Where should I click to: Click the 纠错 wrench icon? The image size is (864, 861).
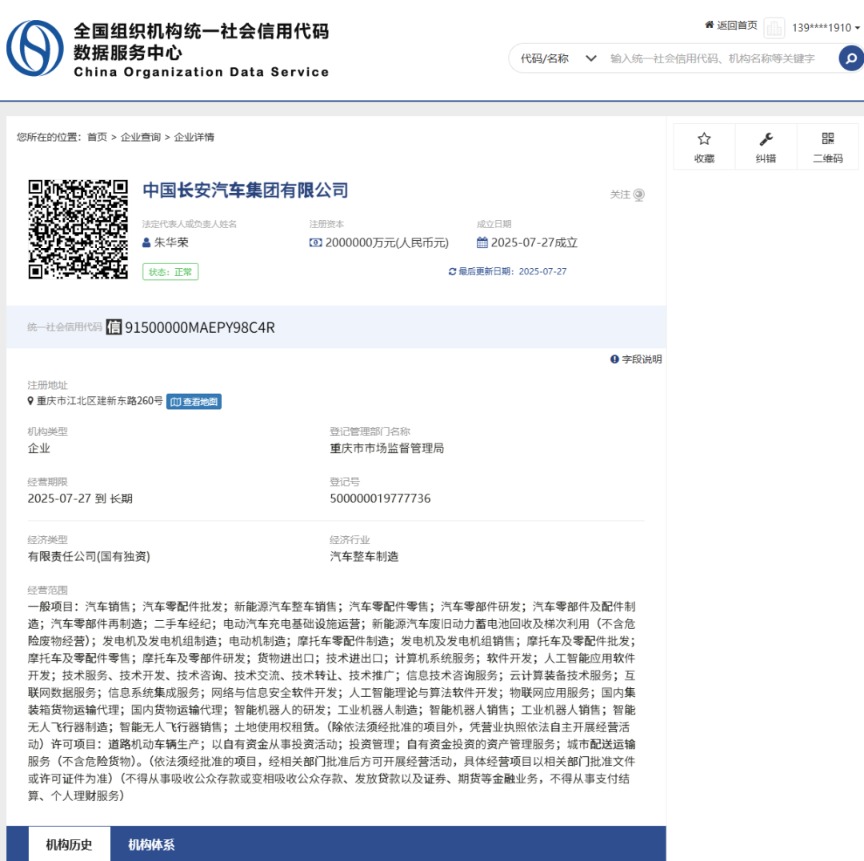(x=766, y=139)
